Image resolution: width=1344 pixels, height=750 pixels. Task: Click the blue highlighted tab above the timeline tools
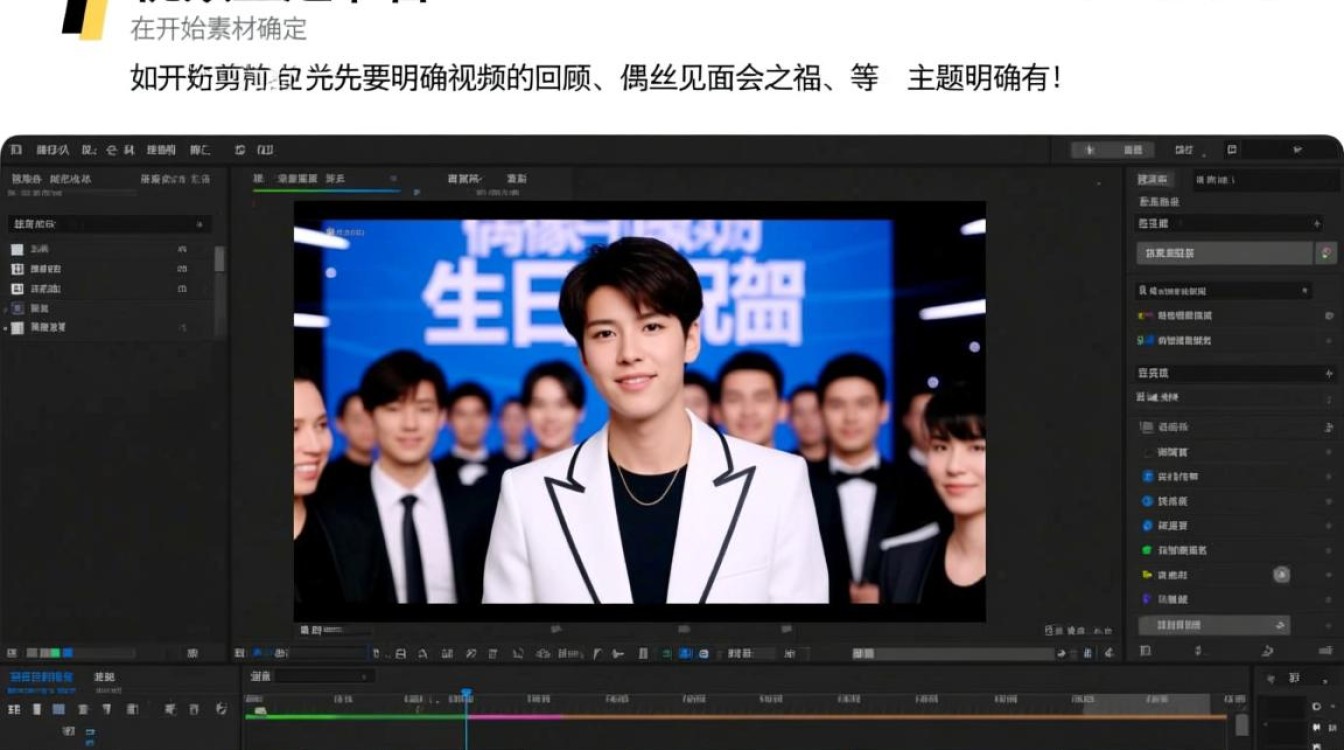pyautogui.click(x=41, y=677)
